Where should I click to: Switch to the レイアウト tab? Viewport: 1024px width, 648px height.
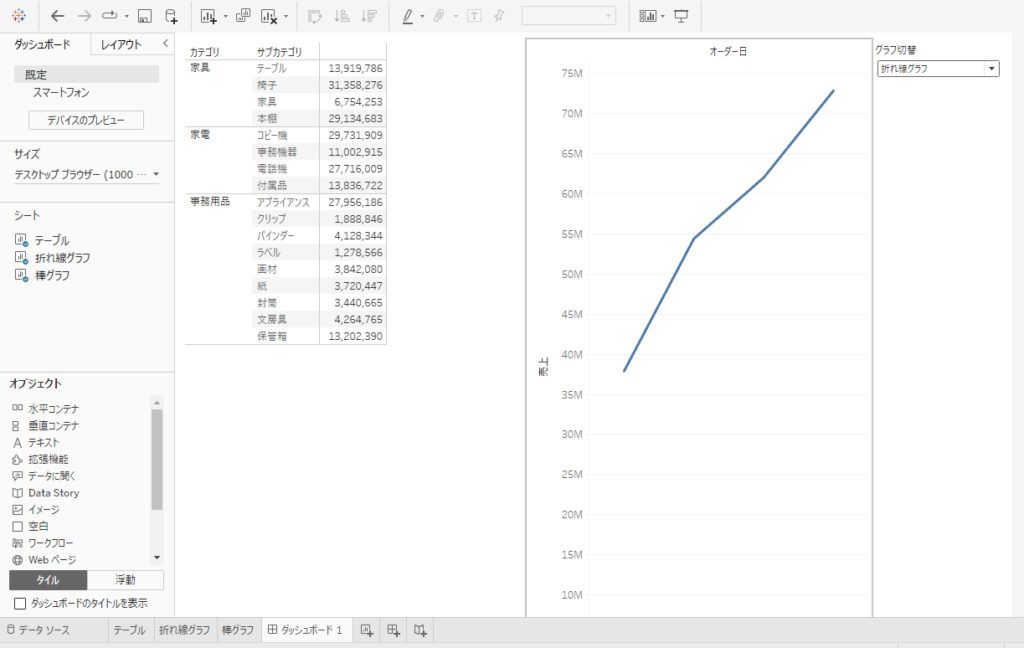coord(121,44)
